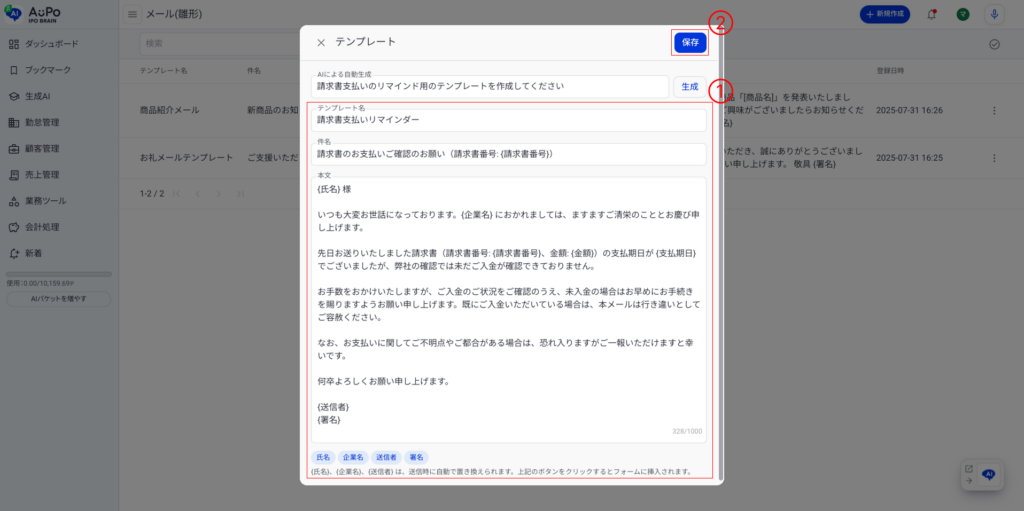This screenshot has height=511, width=1024.
Task: Open ダッシュボード in the sidebar
Action: click(x=51, y=45)
